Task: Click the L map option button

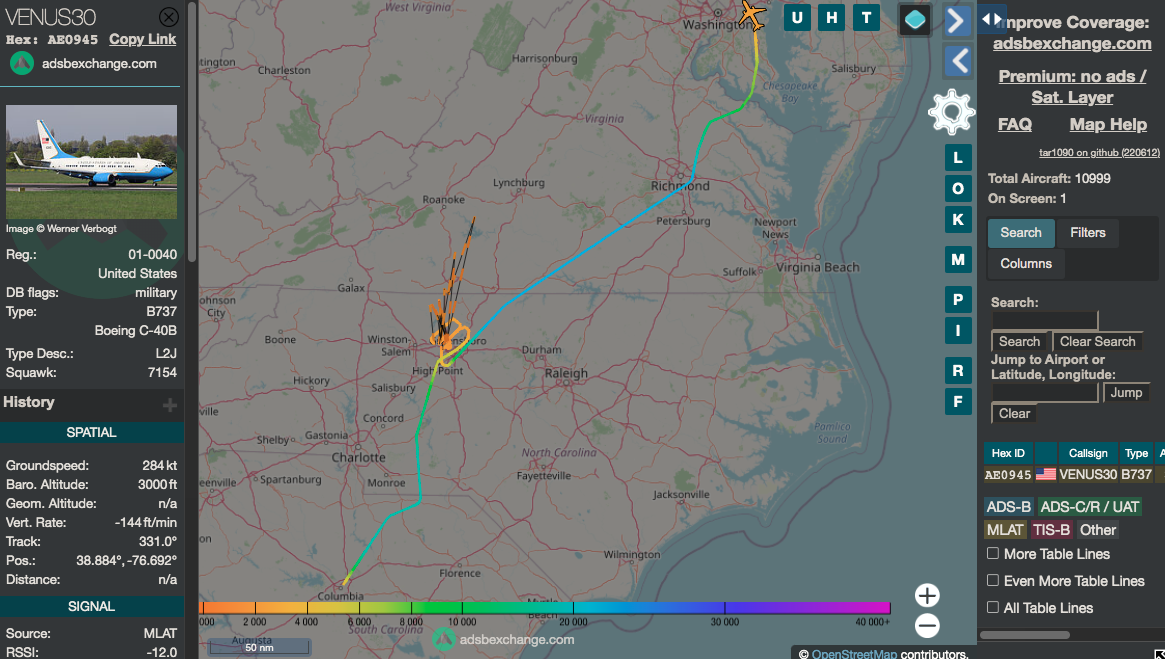Action: [958, 158]
